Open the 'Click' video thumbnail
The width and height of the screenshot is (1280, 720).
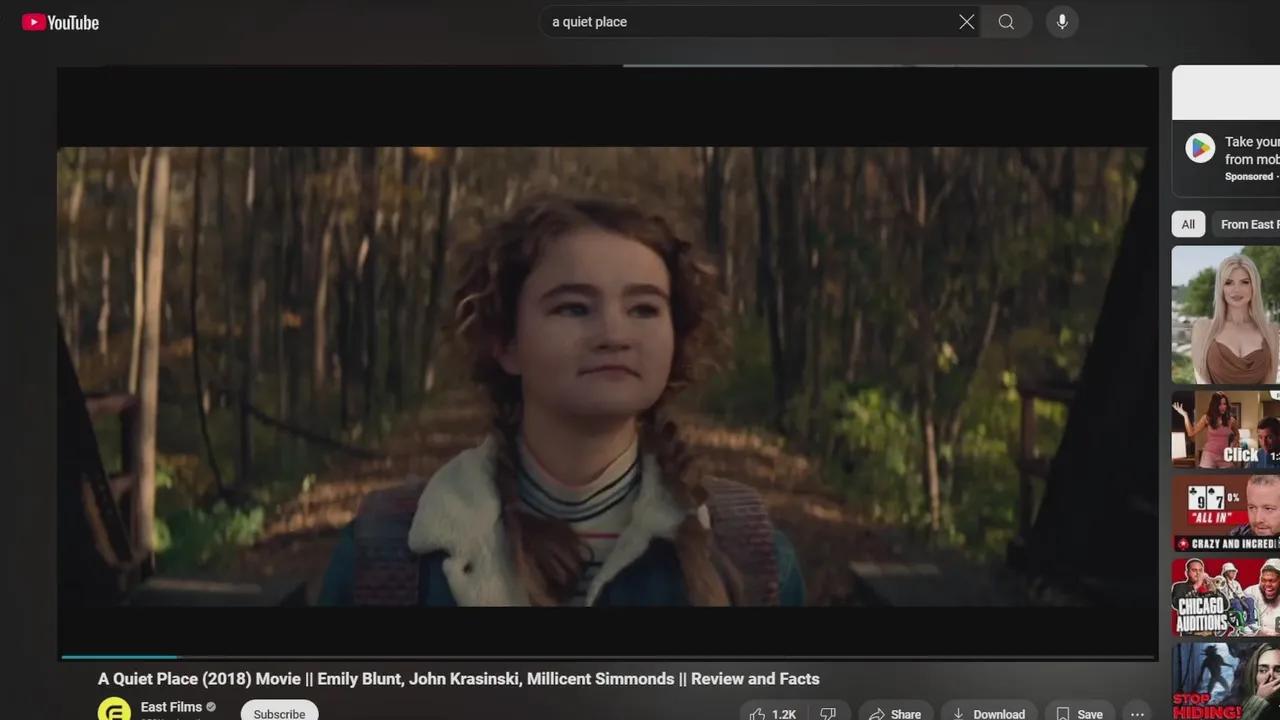tap(1226, 429)
